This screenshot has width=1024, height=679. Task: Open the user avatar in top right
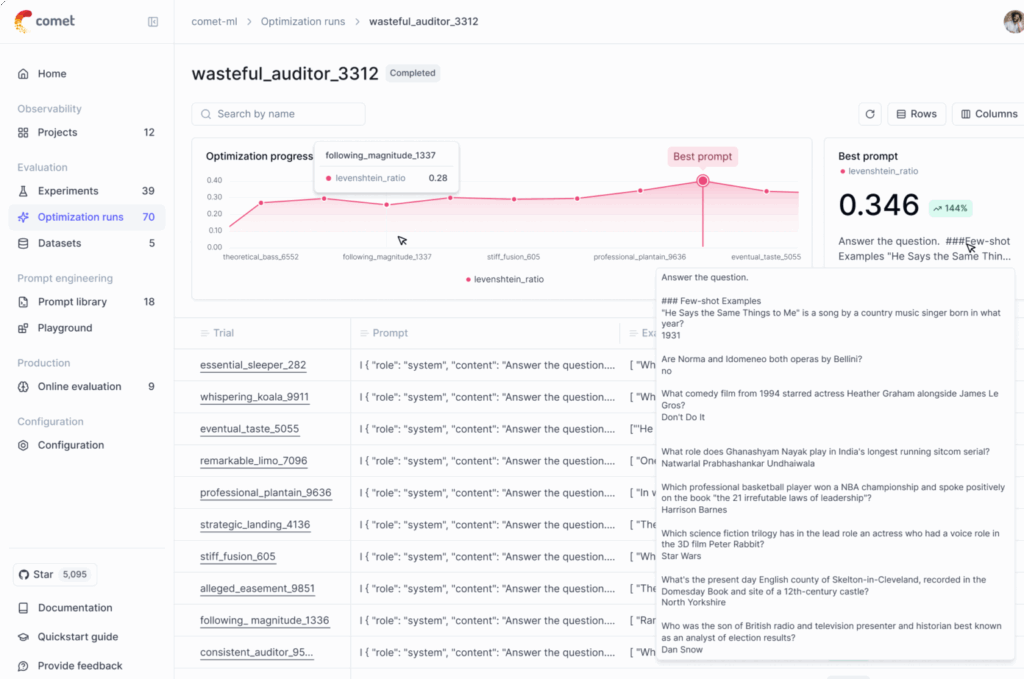[x=1013, y=22]
